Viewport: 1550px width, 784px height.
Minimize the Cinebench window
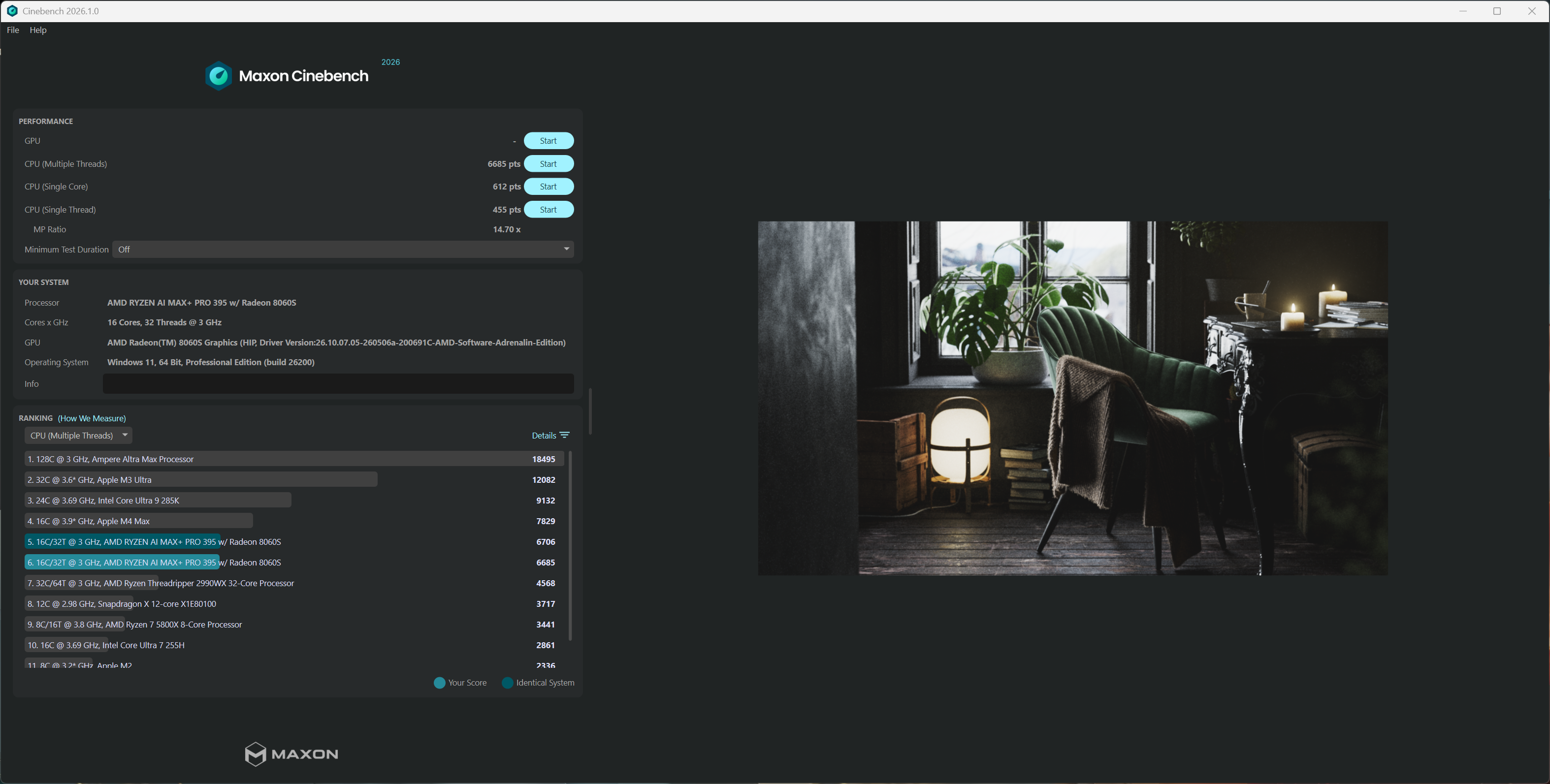coord(1463,11)
